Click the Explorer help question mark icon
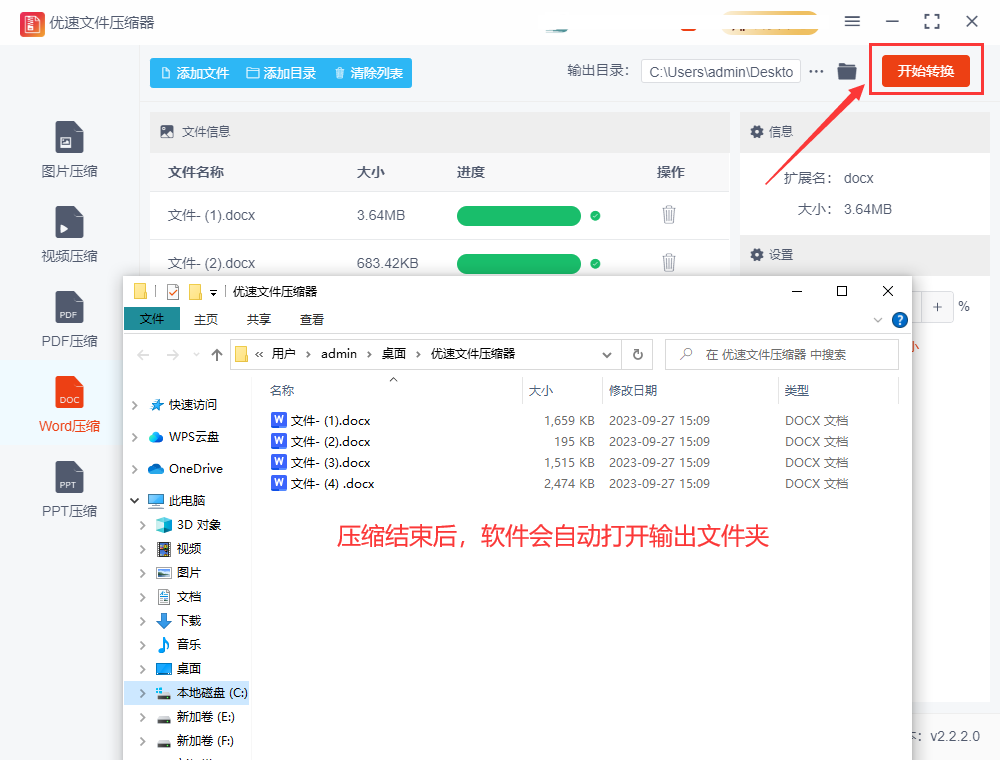1000x760 pixels. tap(899, 320)
